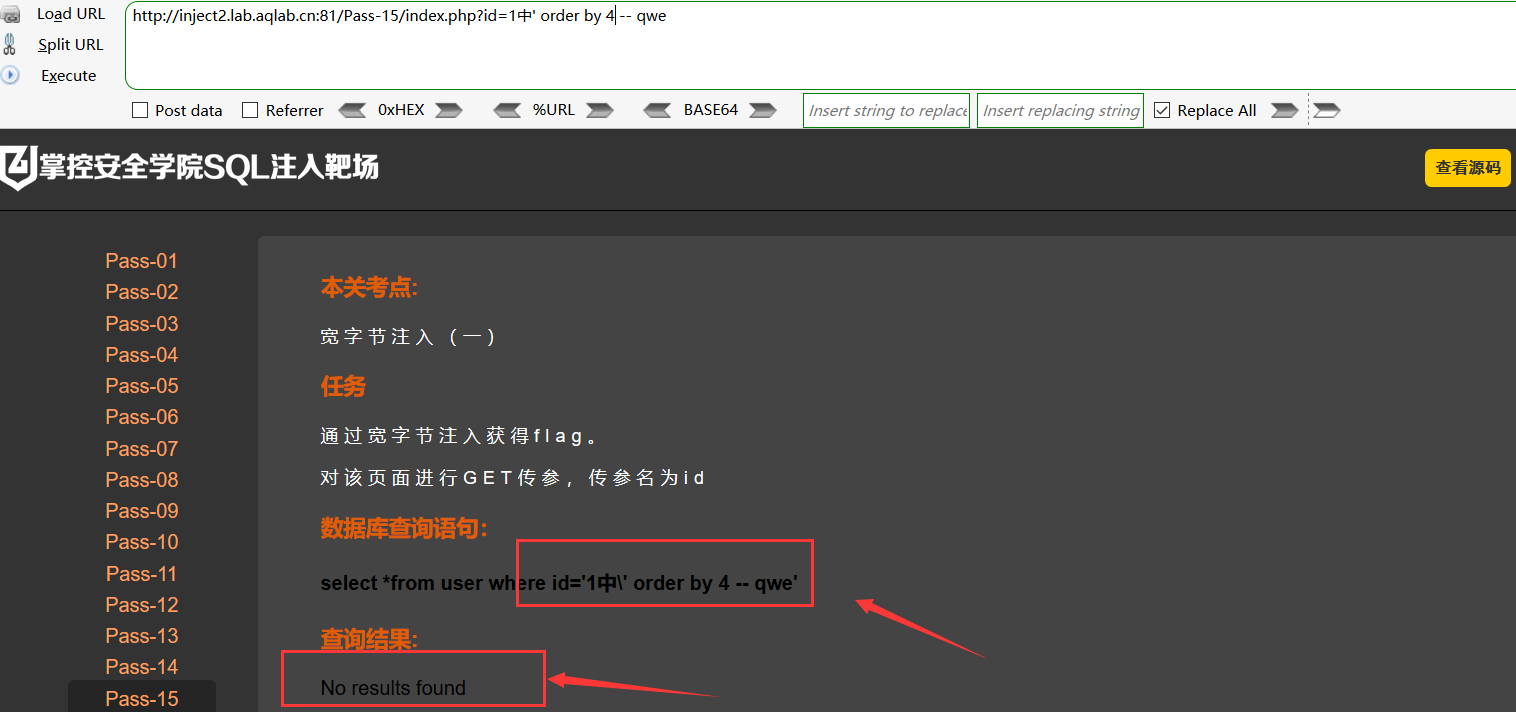Enable the Post data checkbox
Image resolution: width=1516 pixels, height=712 pixels.
140,110
